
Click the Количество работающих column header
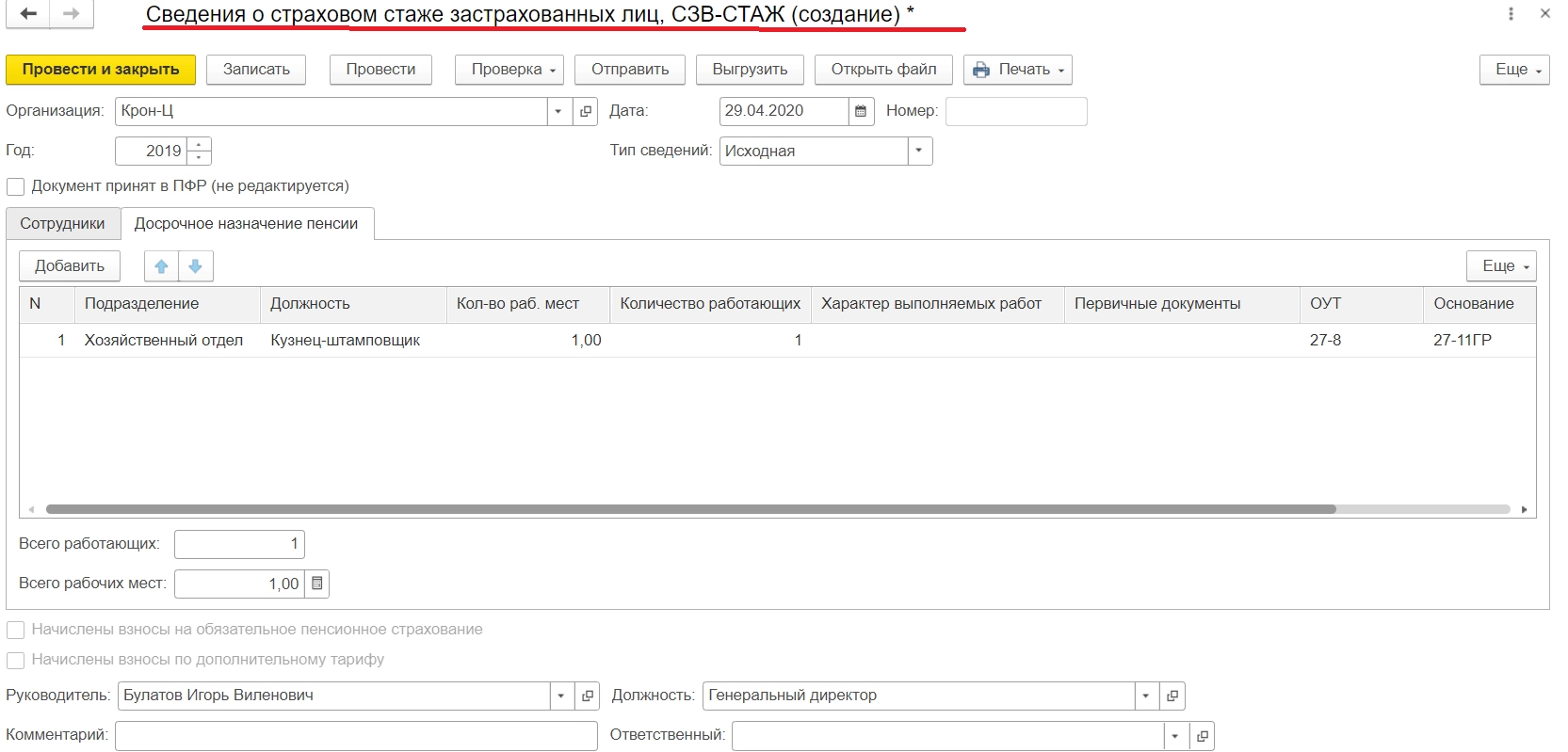(711, 304)
